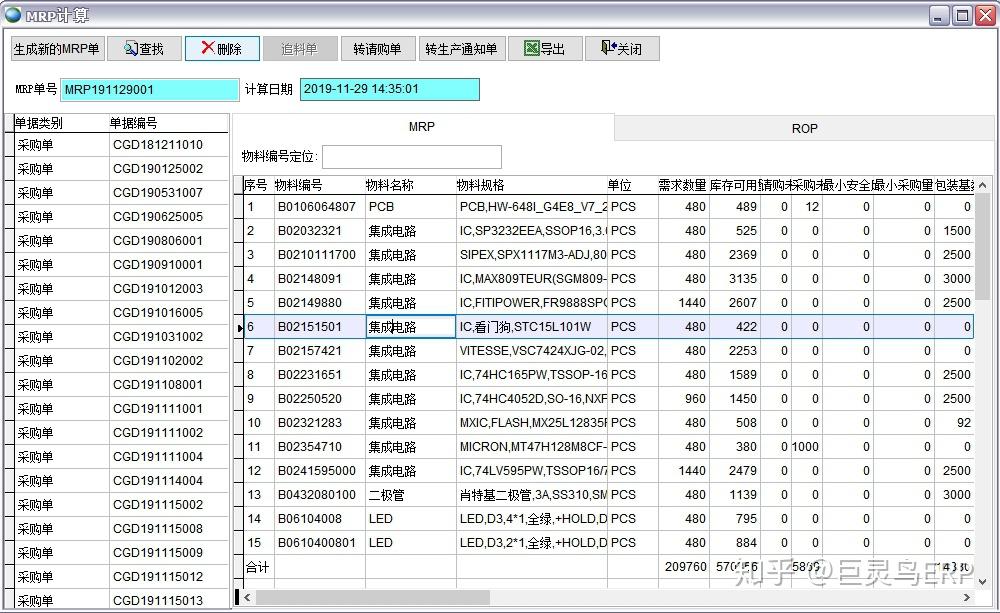Click the 转请购单 button
This screenshot has width=1000, height=613.
click(x=378, y=49)
